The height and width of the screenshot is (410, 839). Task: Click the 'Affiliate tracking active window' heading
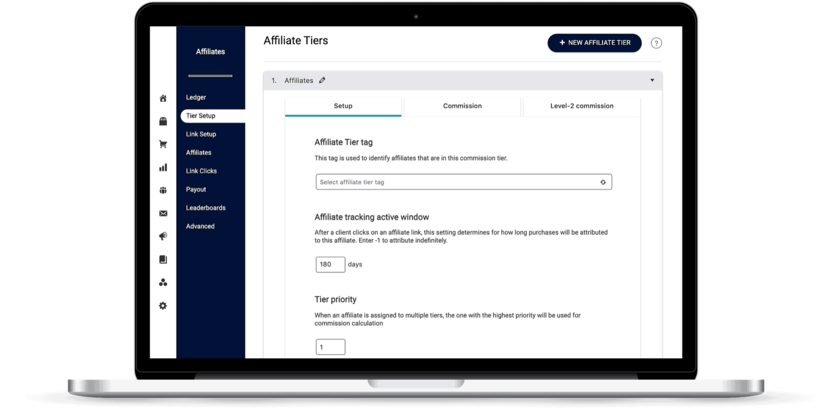tap(372, 217)
